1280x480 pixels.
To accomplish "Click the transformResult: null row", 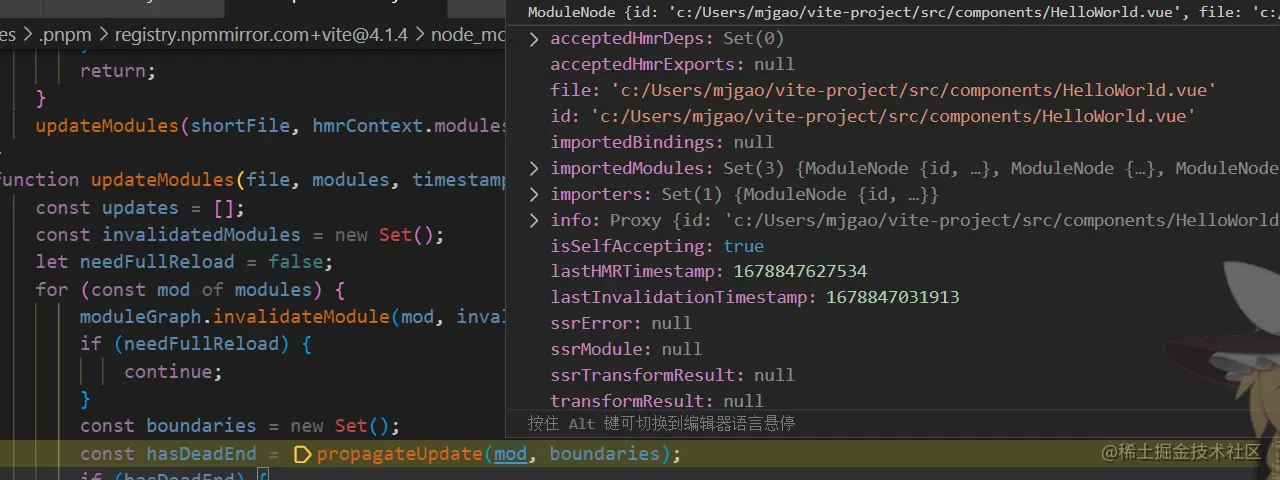I will [x=657, y=401].
